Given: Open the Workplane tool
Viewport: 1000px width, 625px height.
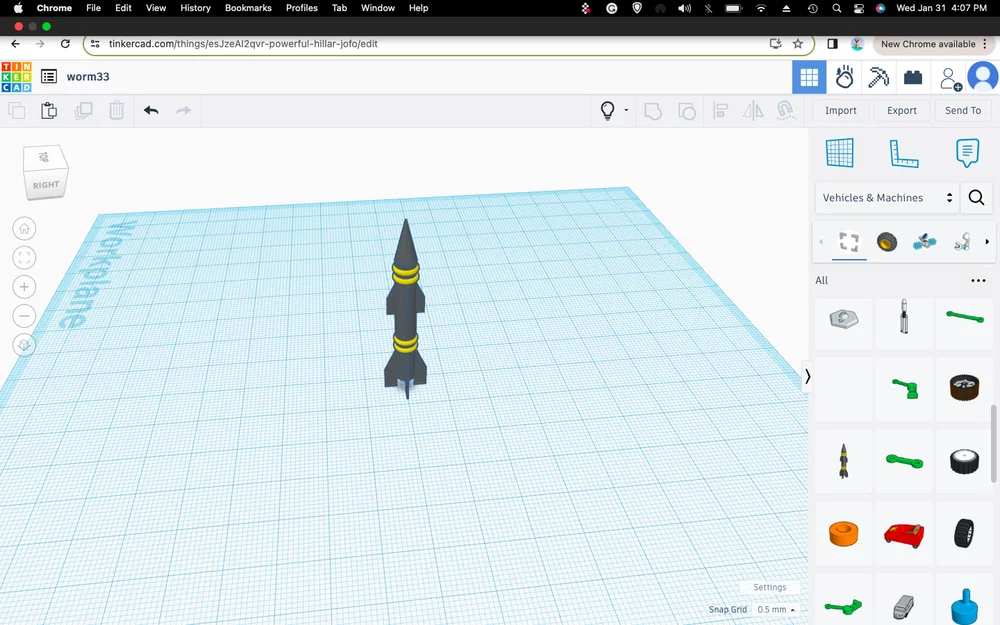Looking at the screenshot, I should [x=840, y=153].
